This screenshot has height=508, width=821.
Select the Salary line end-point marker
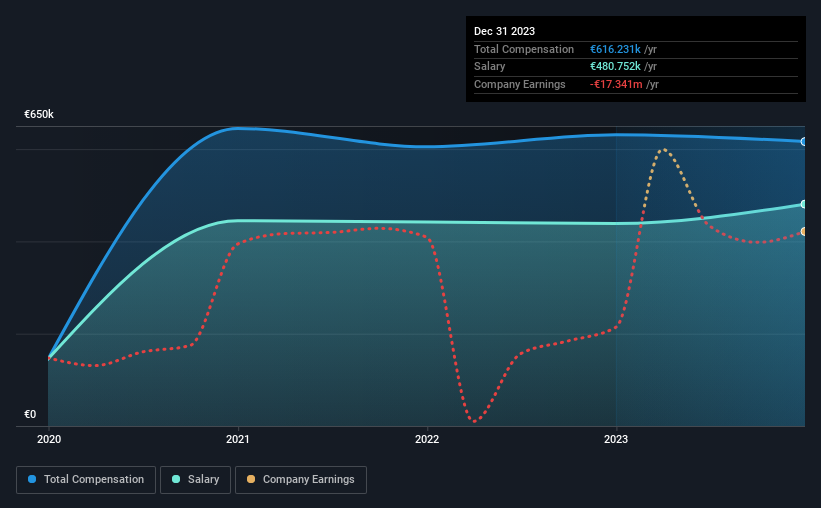tap(804, 204)
